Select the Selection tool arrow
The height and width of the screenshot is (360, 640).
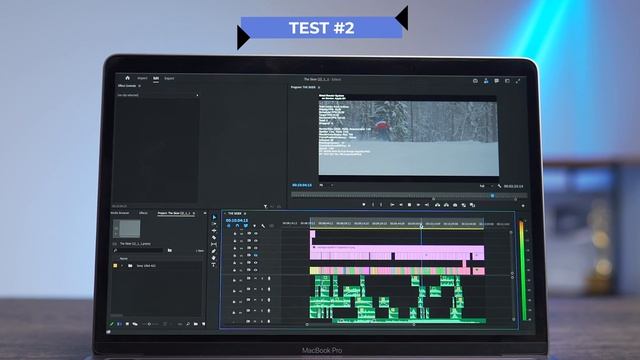pyautogui.click(x=214, y=217)
